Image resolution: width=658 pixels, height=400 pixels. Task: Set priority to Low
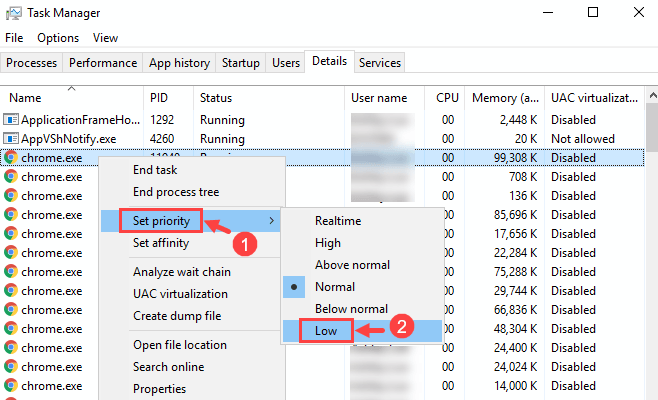coord(363,331)
